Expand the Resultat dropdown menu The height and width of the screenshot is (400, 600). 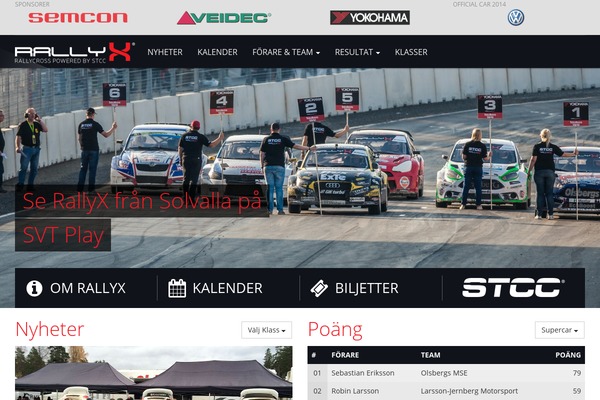point(357,52)
